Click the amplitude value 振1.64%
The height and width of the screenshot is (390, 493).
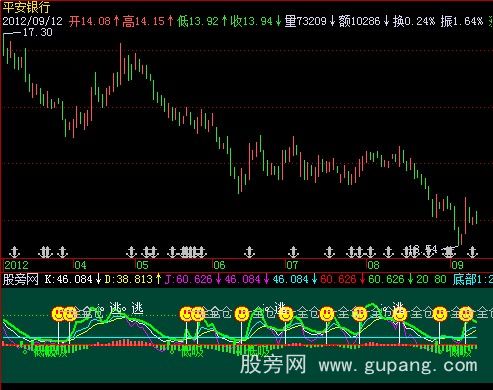pyautogui.click(x=462, y=21)
